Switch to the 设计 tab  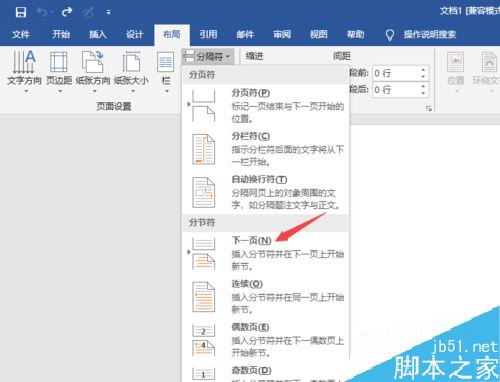click(134, 34)
